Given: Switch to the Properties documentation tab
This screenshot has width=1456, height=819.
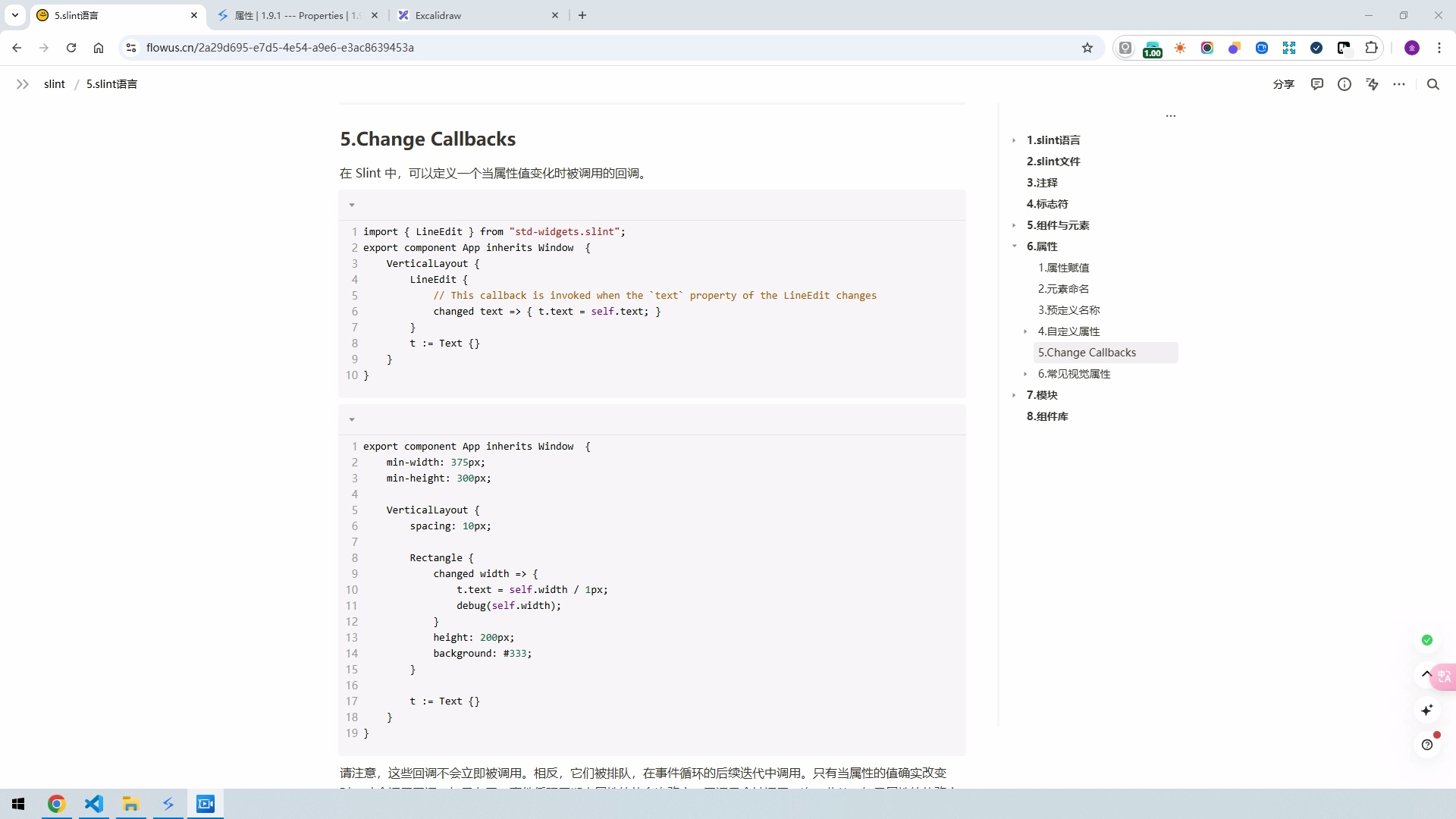Looking at the screenshot, I should click(296, 15).
